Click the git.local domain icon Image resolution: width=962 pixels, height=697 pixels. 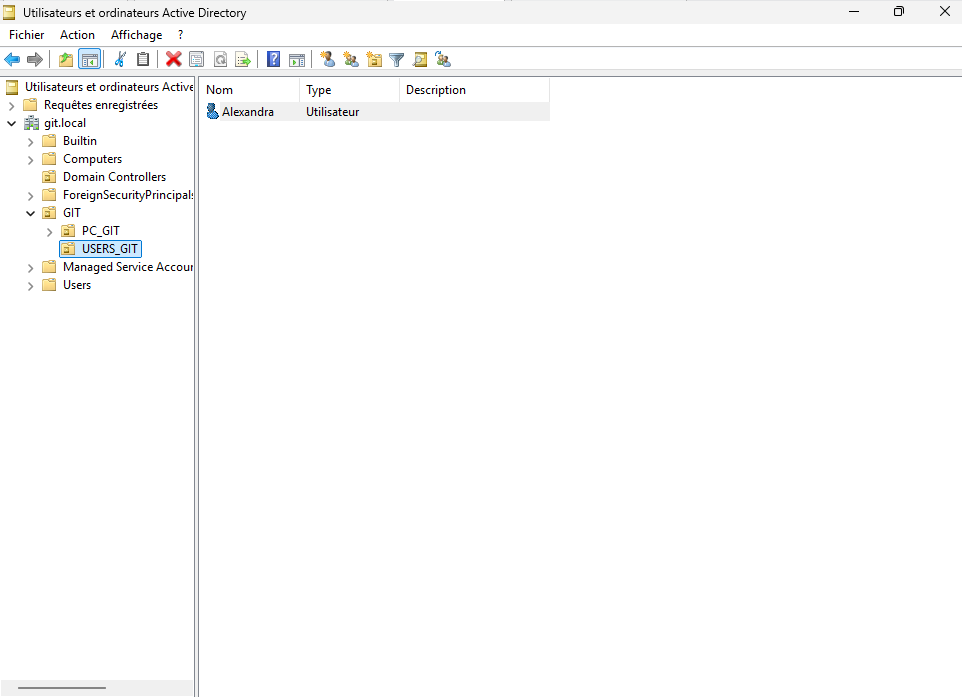31,123
